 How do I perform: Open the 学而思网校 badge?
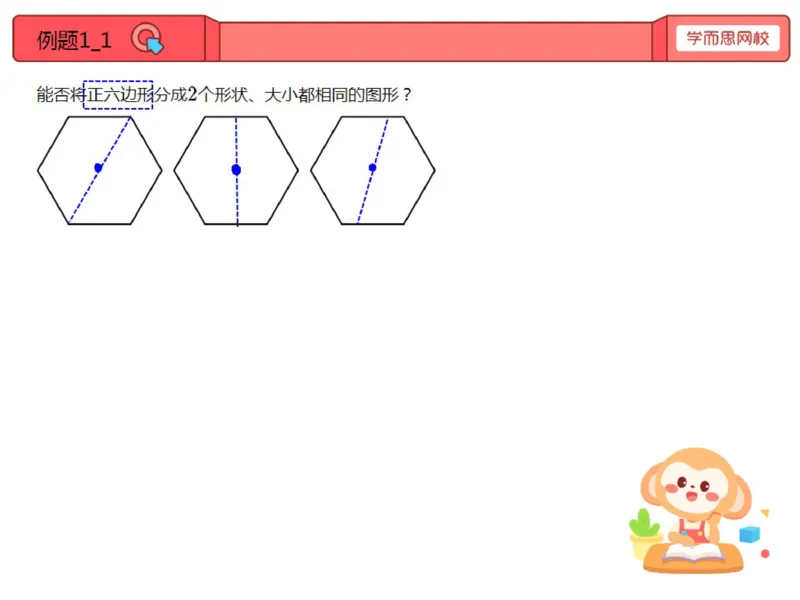click(x=728, y=38)
